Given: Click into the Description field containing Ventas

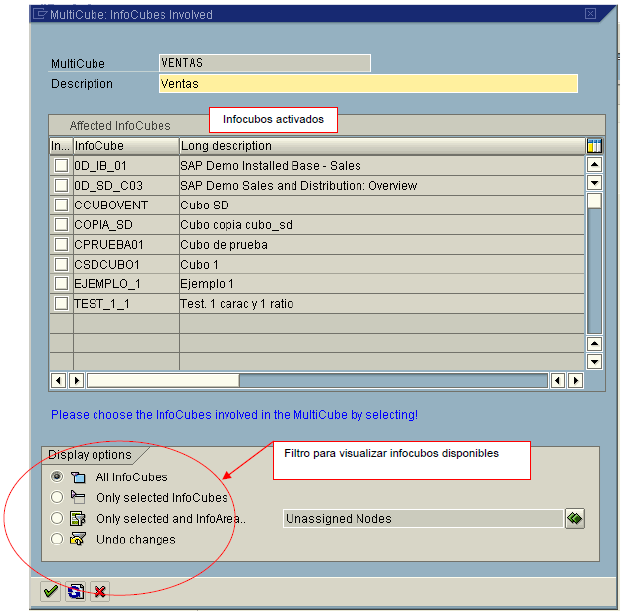Looking at the screenshot, I should pos(367,84).
